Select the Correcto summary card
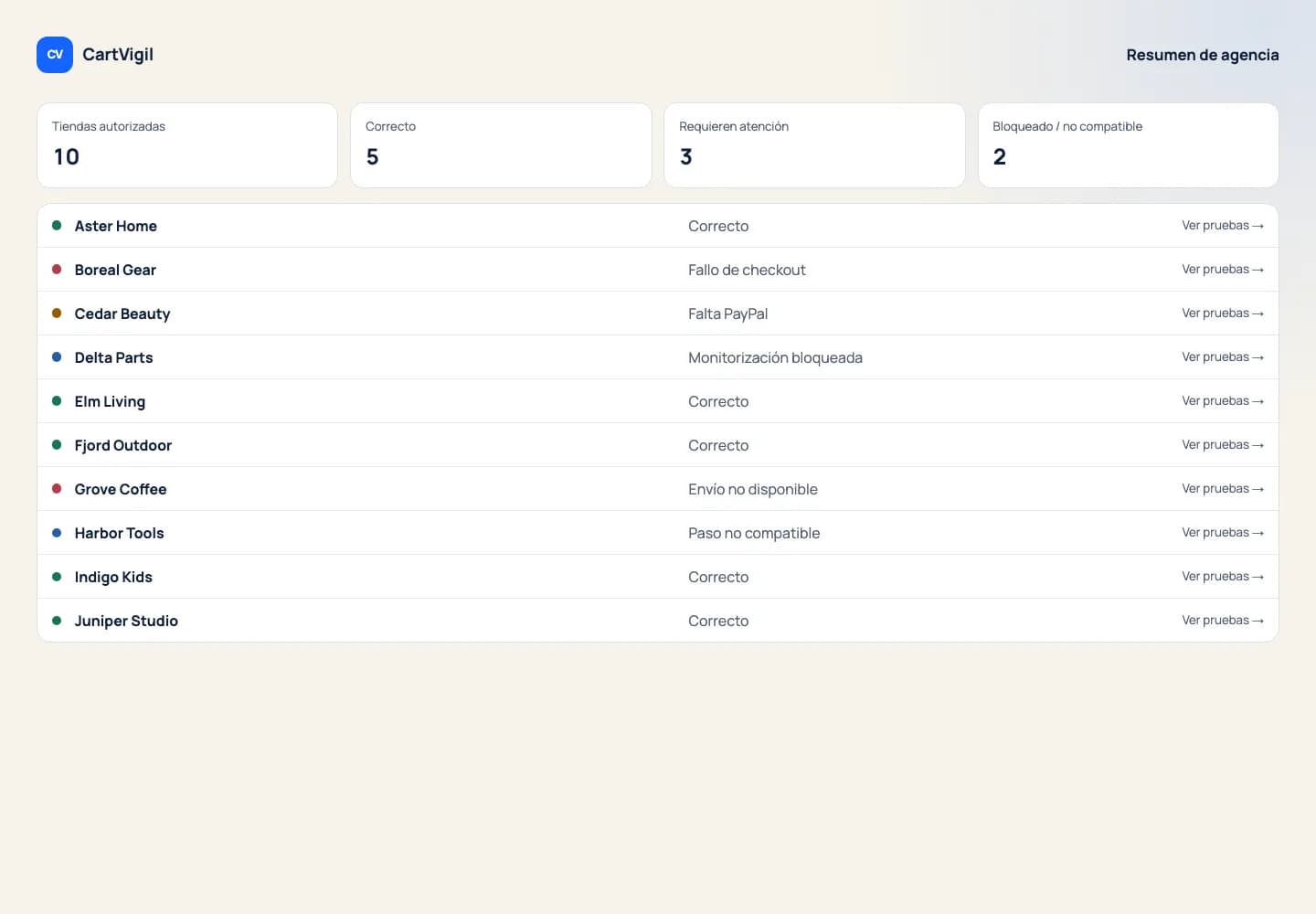Viewport: 1316px width, 914px height. click(x=501, y=145)
